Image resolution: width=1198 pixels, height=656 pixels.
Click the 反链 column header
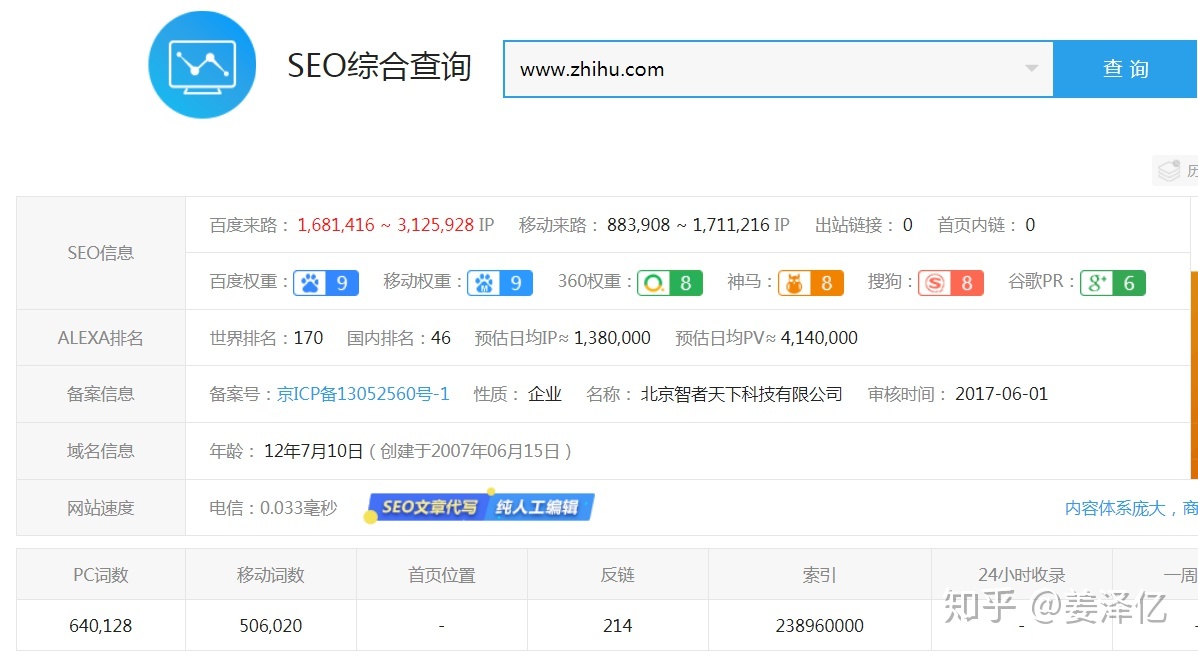click(617, 575)
